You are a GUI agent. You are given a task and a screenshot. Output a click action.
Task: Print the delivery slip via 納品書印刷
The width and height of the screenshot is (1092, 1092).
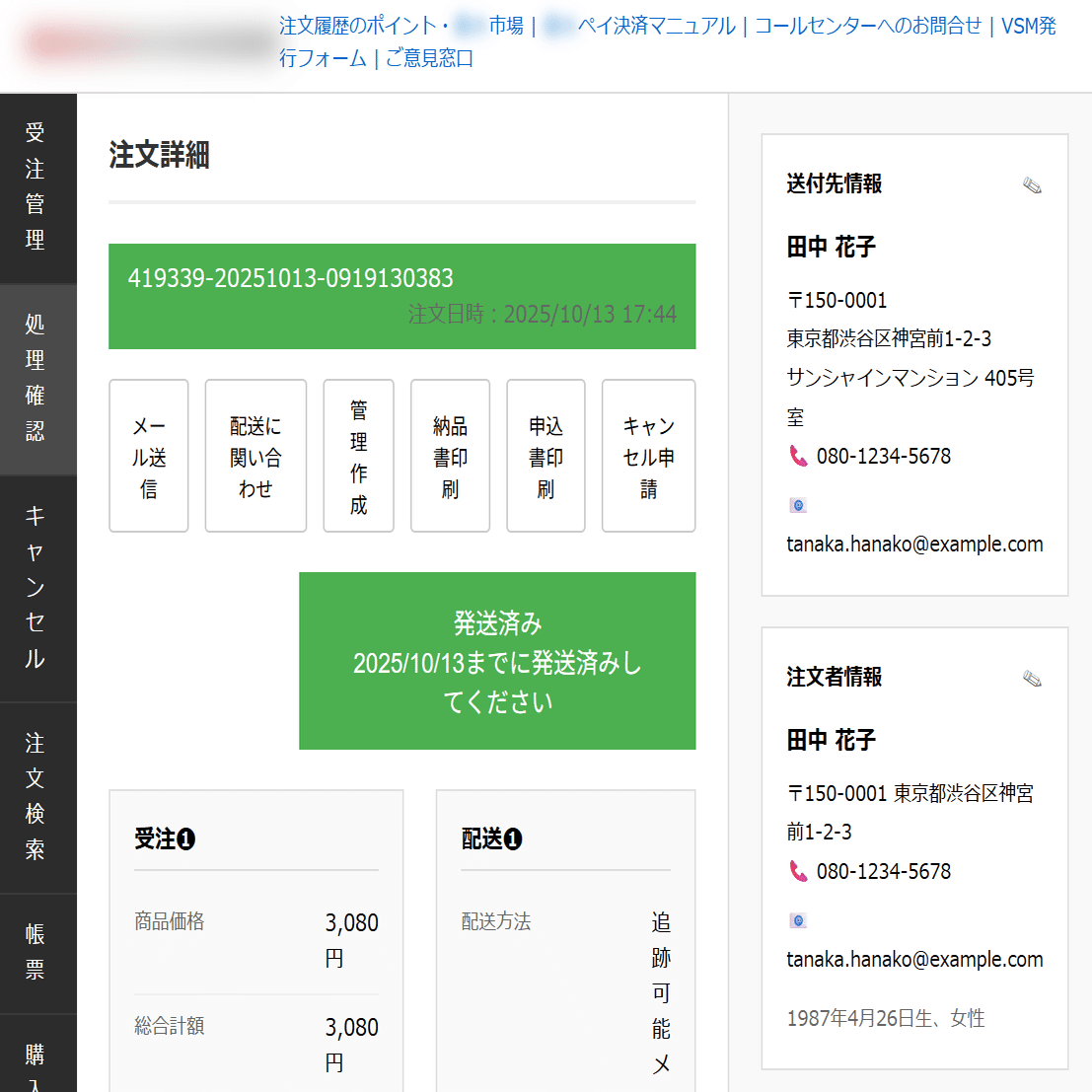click(450, 455)
